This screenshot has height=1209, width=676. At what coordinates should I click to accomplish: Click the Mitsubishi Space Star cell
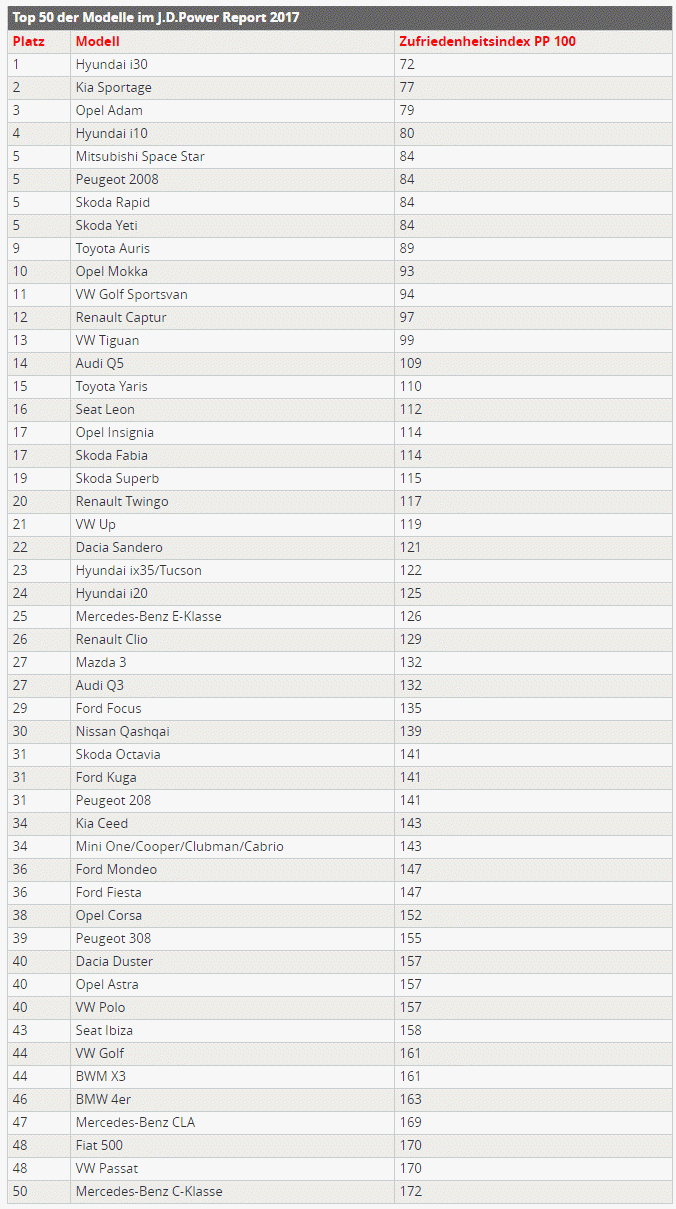pos(140,156)
